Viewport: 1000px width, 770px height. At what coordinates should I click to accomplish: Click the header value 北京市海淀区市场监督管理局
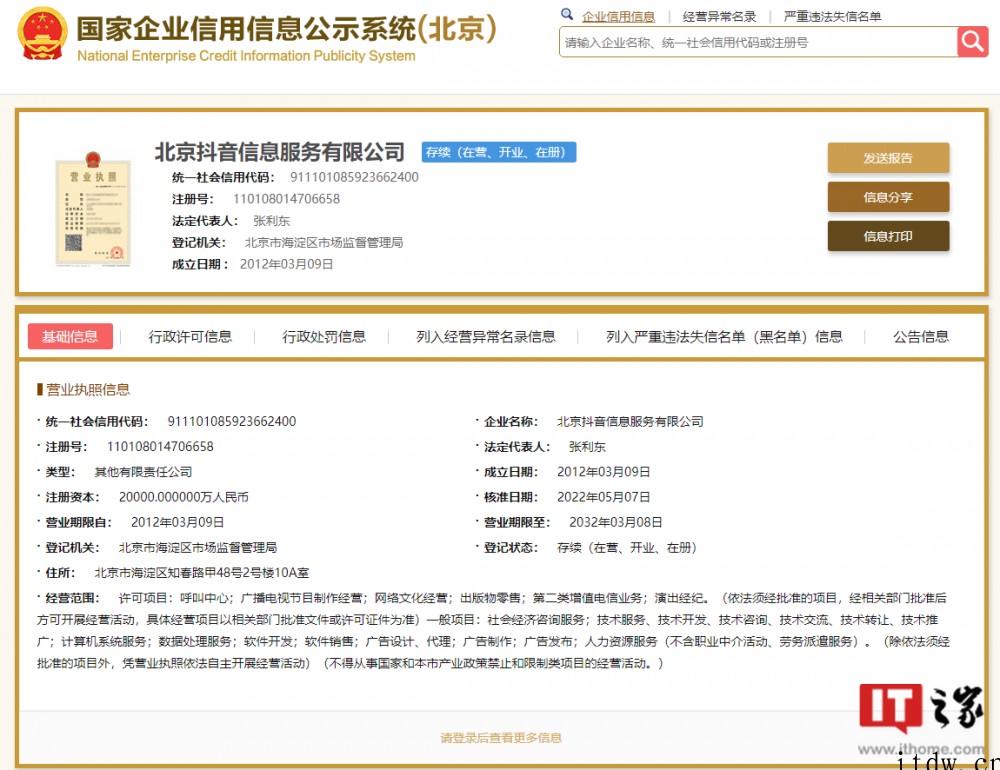[x=324, y=242]
